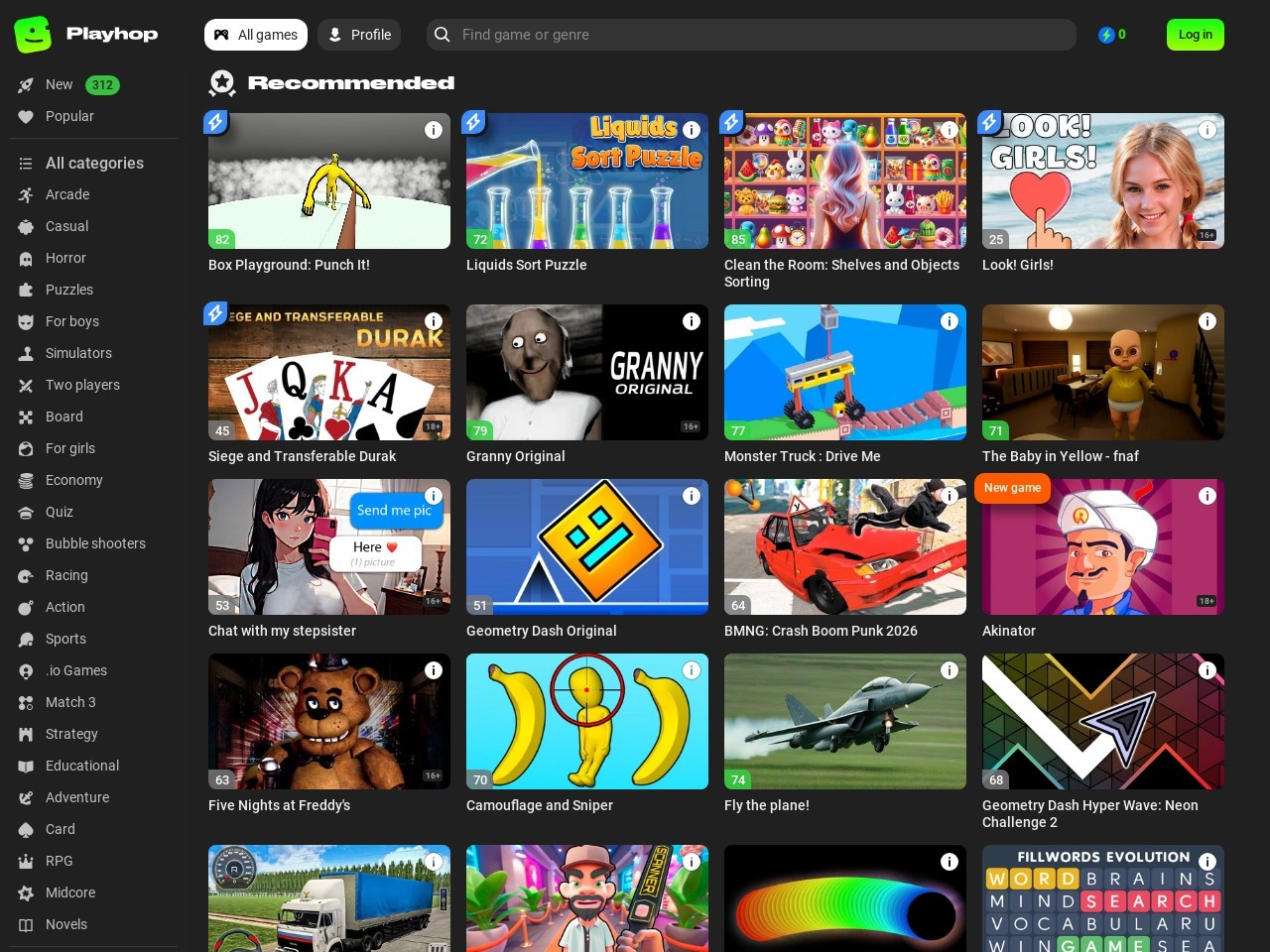
Task: Select the Novels category
Action: tap(66, 925)
